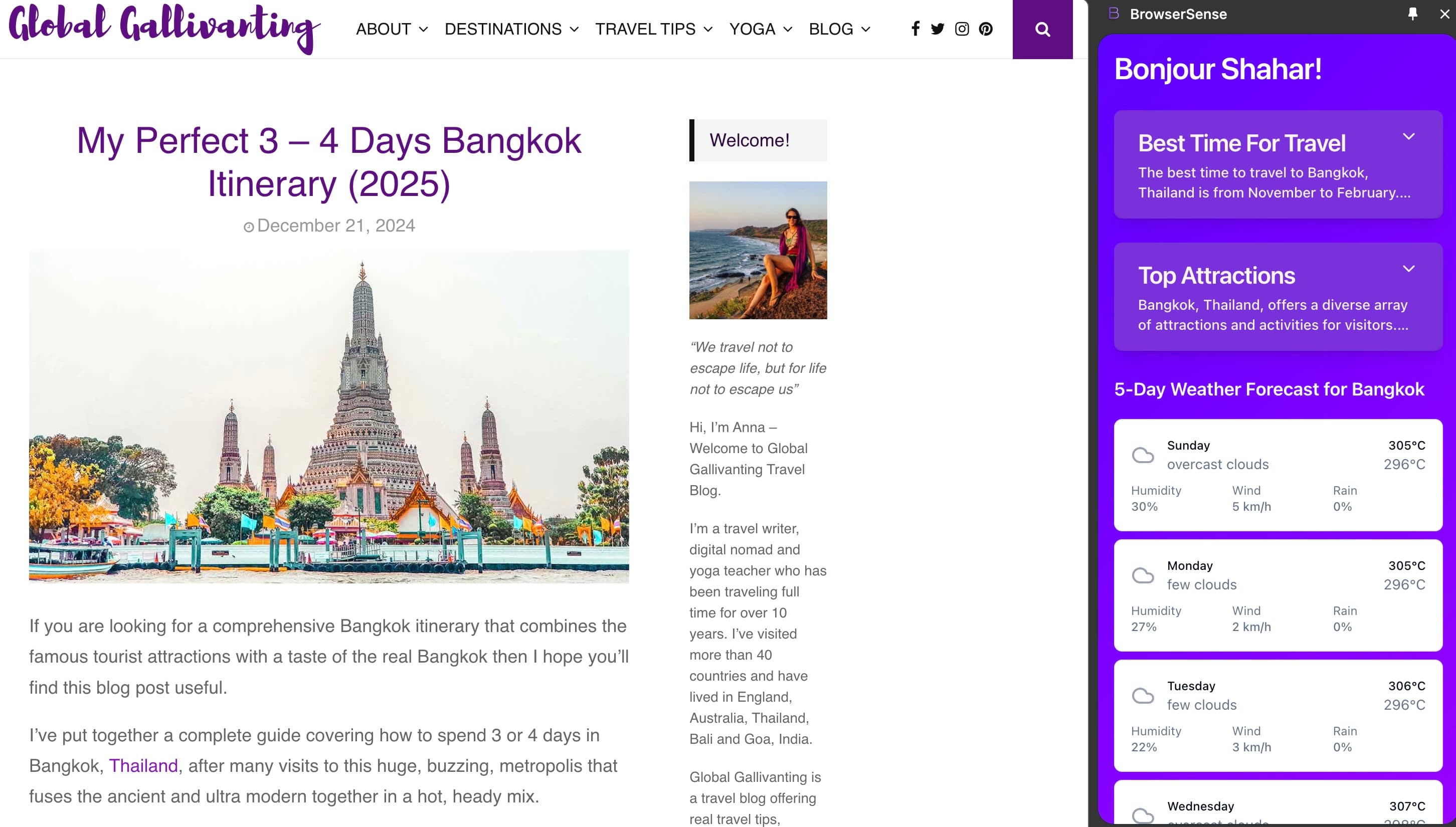Click the Bangkok itinerary article title
The image size is (1456, 827).
pos(328,161)
